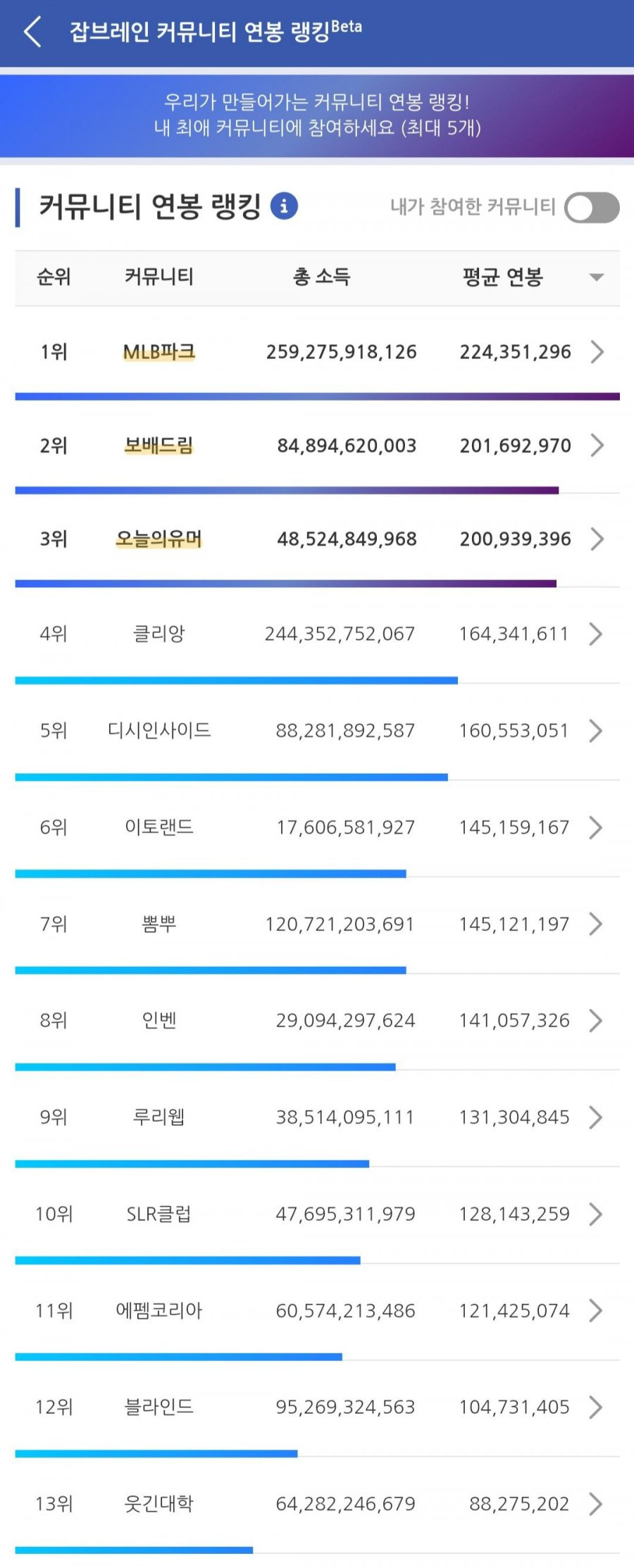This screenshot has width=634, height=1568.
Task: Select the SLR클럽 community name
Action: (x=159, y=1214)
